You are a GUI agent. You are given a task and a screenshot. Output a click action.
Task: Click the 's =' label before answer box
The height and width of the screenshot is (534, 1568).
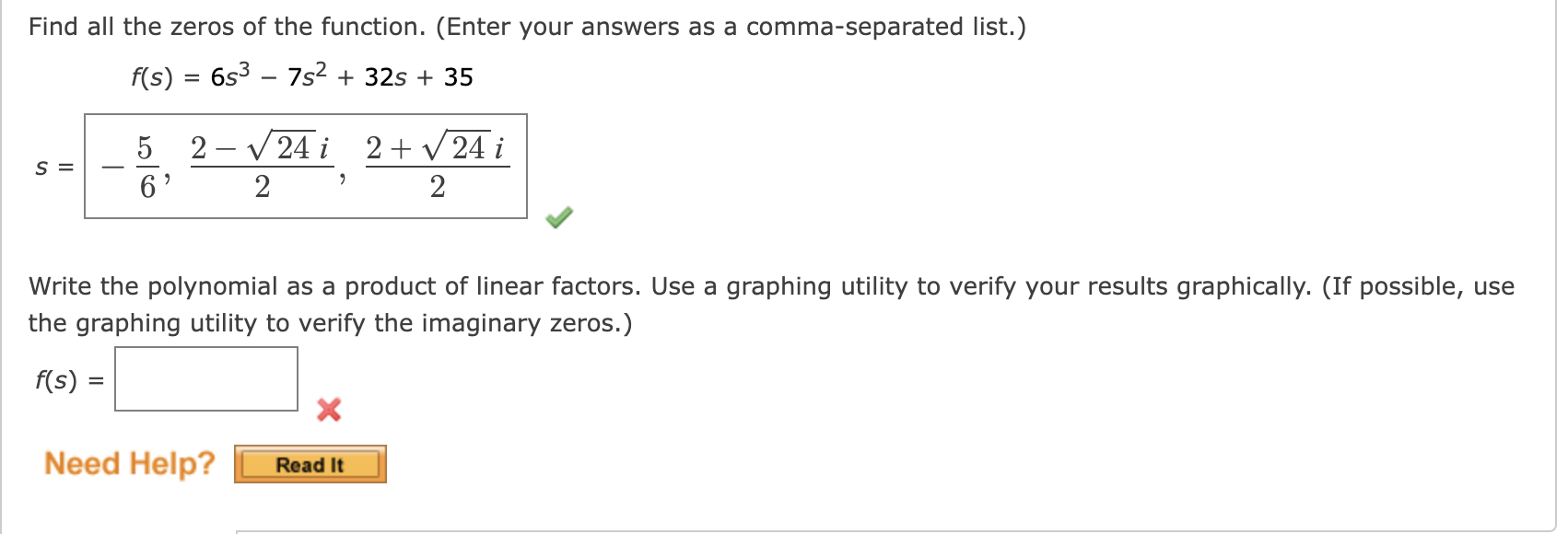[x=53, y=168]
